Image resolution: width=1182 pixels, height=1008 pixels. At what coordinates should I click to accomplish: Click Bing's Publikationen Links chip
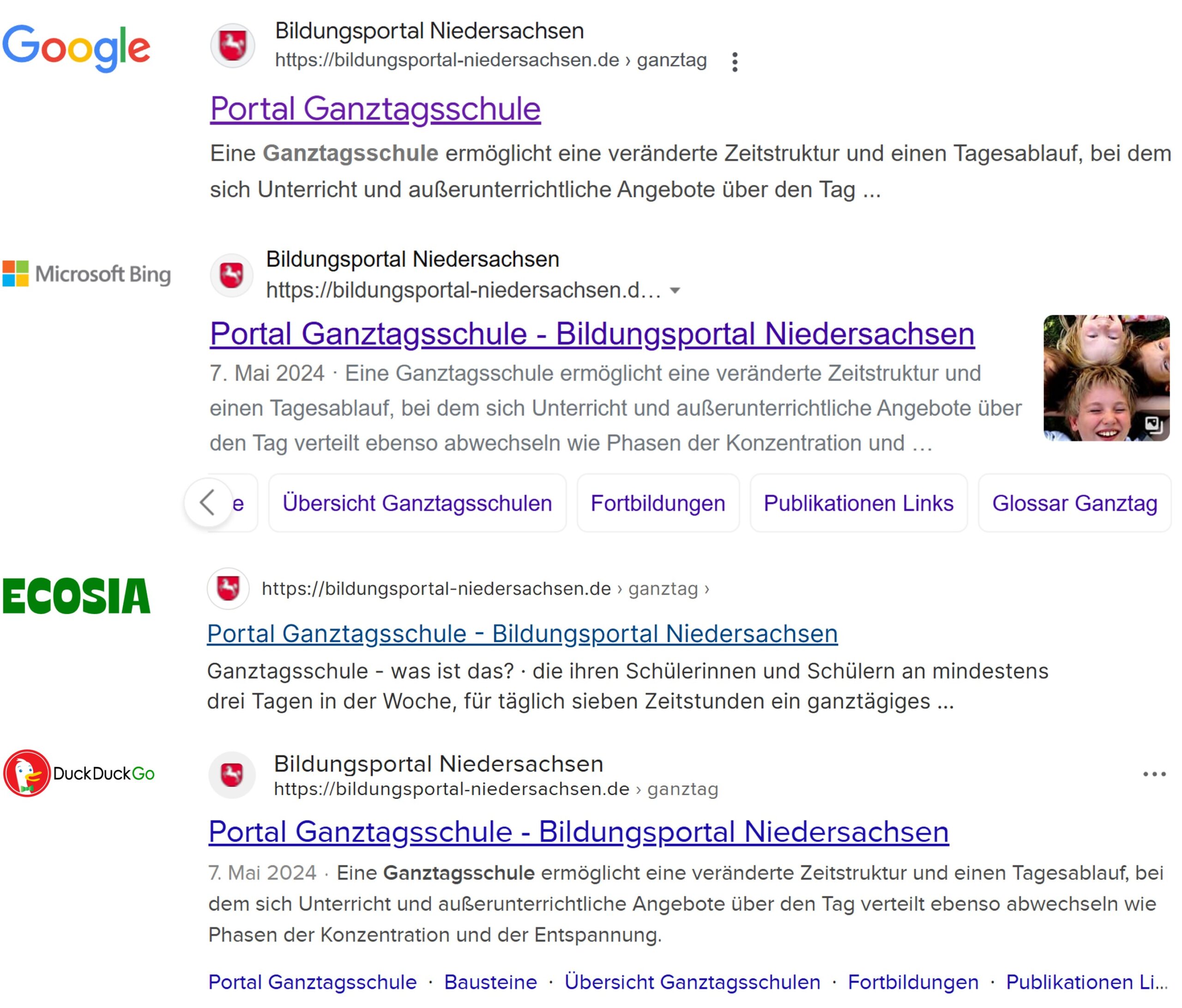(x=858, y=503)
